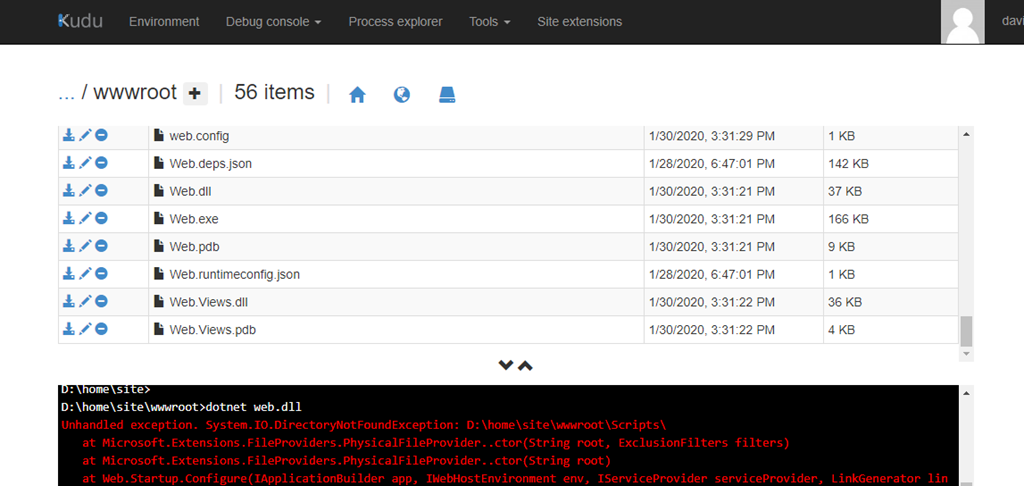Open the Debug console dropdown
The height and width of the screenshot is (486, 1024).
click(x=273, y=21)
